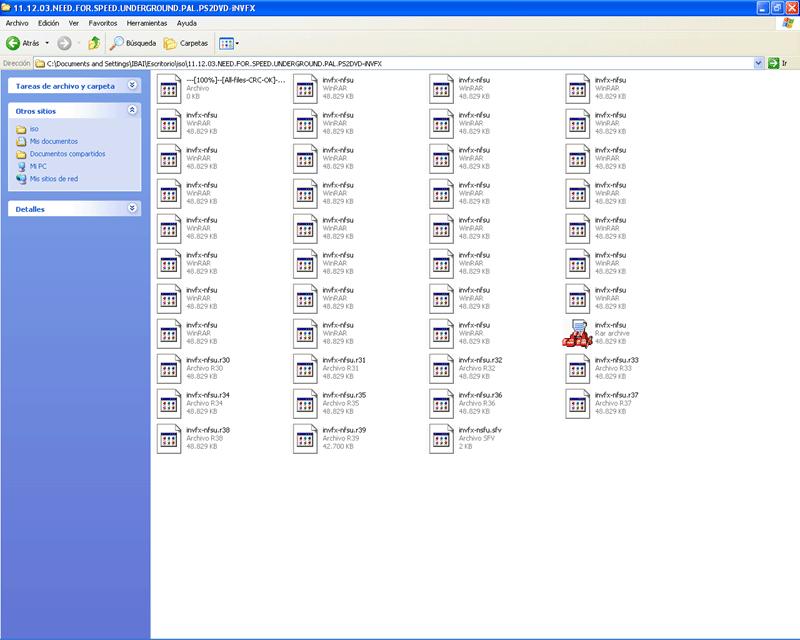The width and height of the screenshot is (800, 640).
Task: Click the label 'Archivo SFV'
Action: point(477,438)
